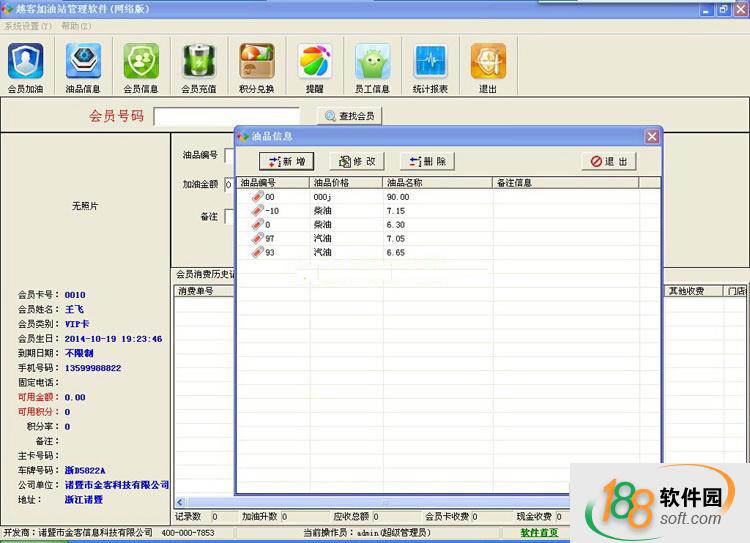Select the 汽油 cell in the 97 row

pyautogui.click(x=323, y=238)
